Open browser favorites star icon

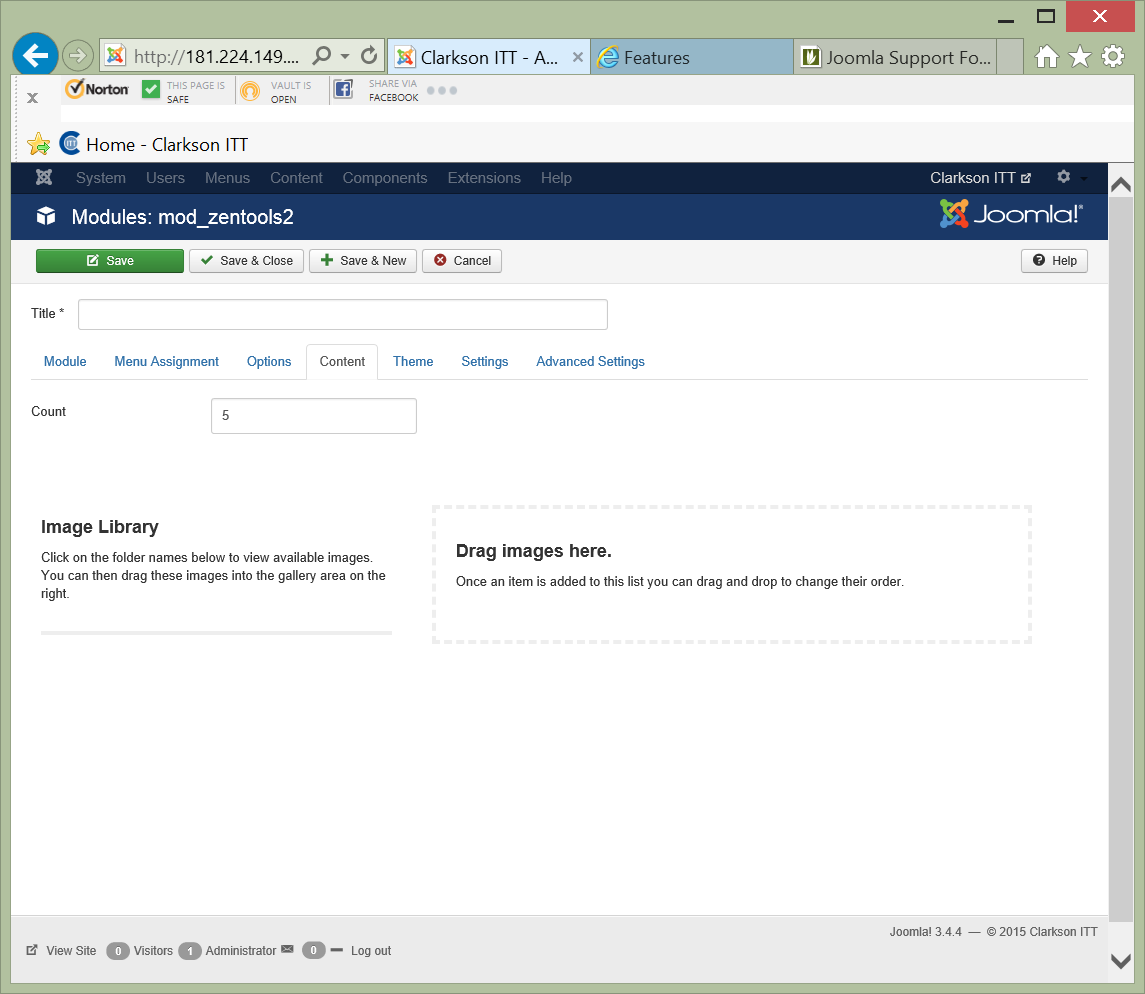click(1080, 56)
